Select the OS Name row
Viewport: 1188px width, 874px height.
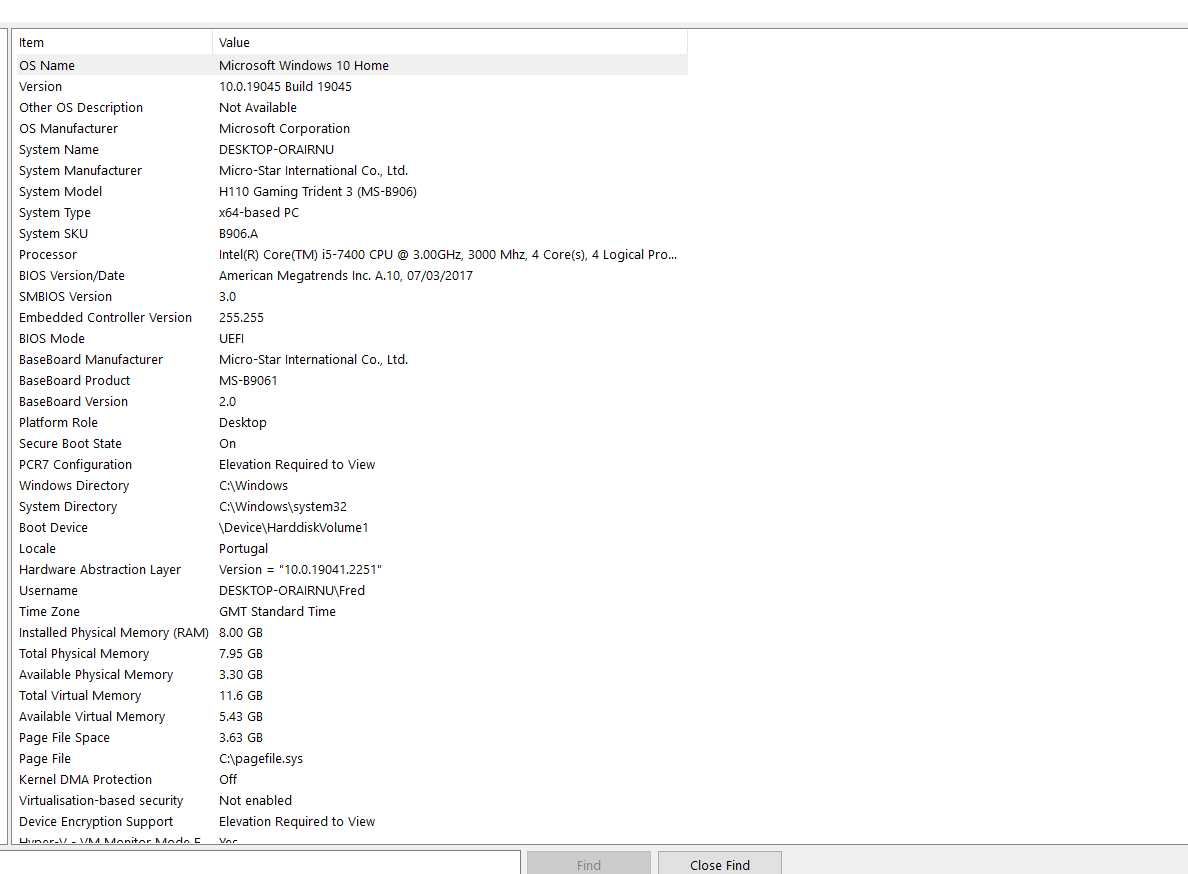pyautogui.click(x=350, y=65)
